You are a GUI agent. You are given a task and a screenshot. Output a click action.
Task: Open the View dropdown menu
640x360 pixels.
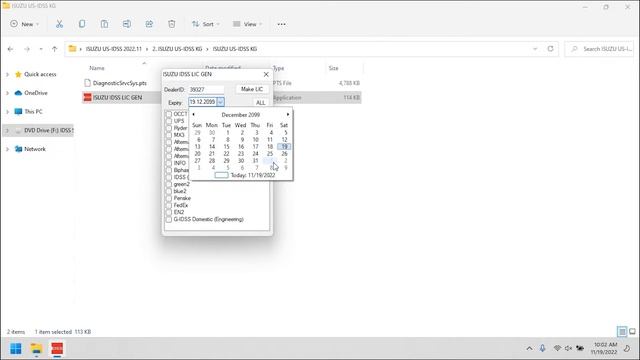[x=247, y=24]
